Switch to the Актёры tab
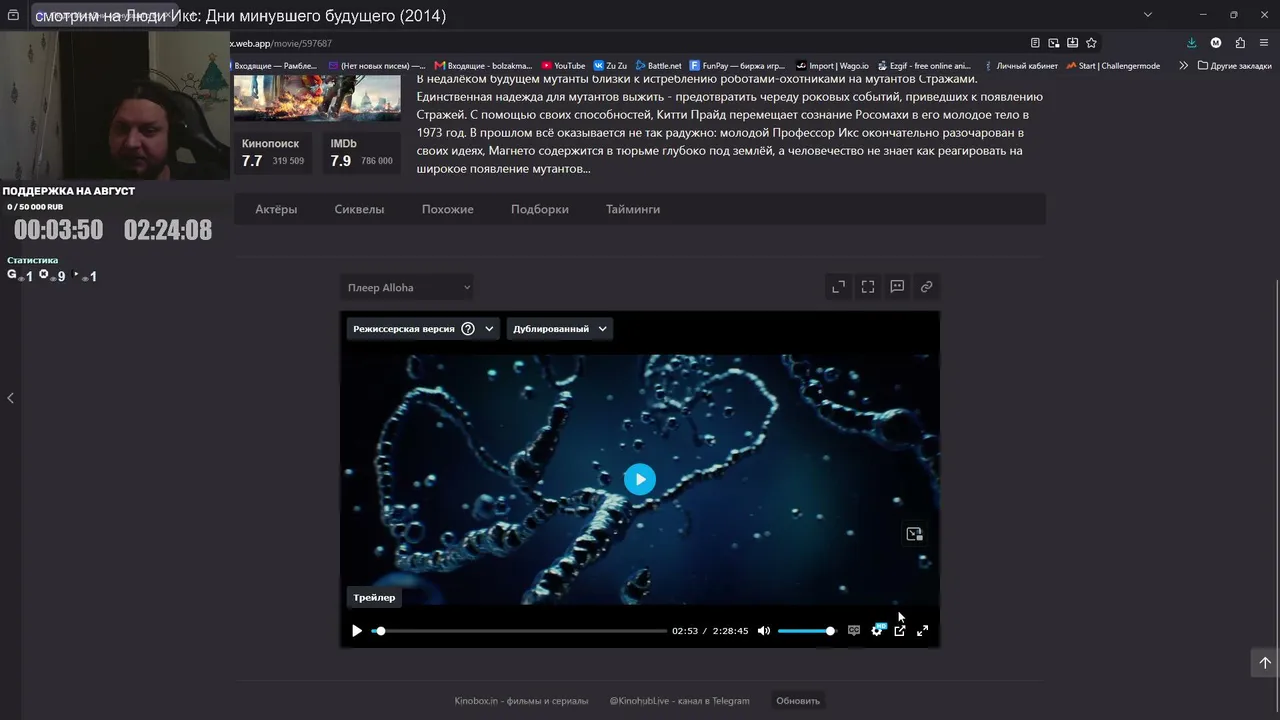Image resolution: width=1280 pixels, height=720 pixels. (x=276, y=209)
